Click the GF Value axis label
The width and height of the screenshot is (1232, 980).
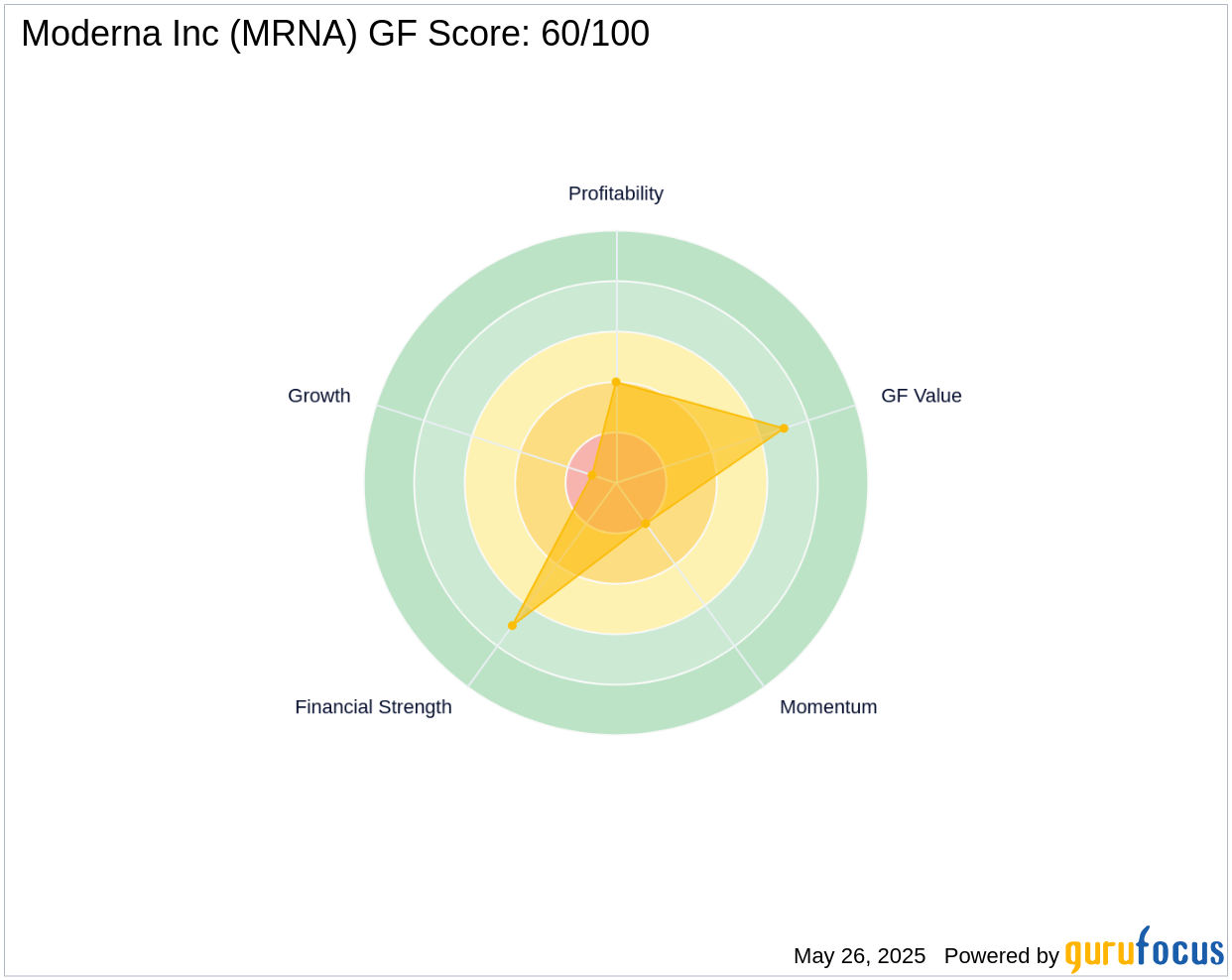922,396
